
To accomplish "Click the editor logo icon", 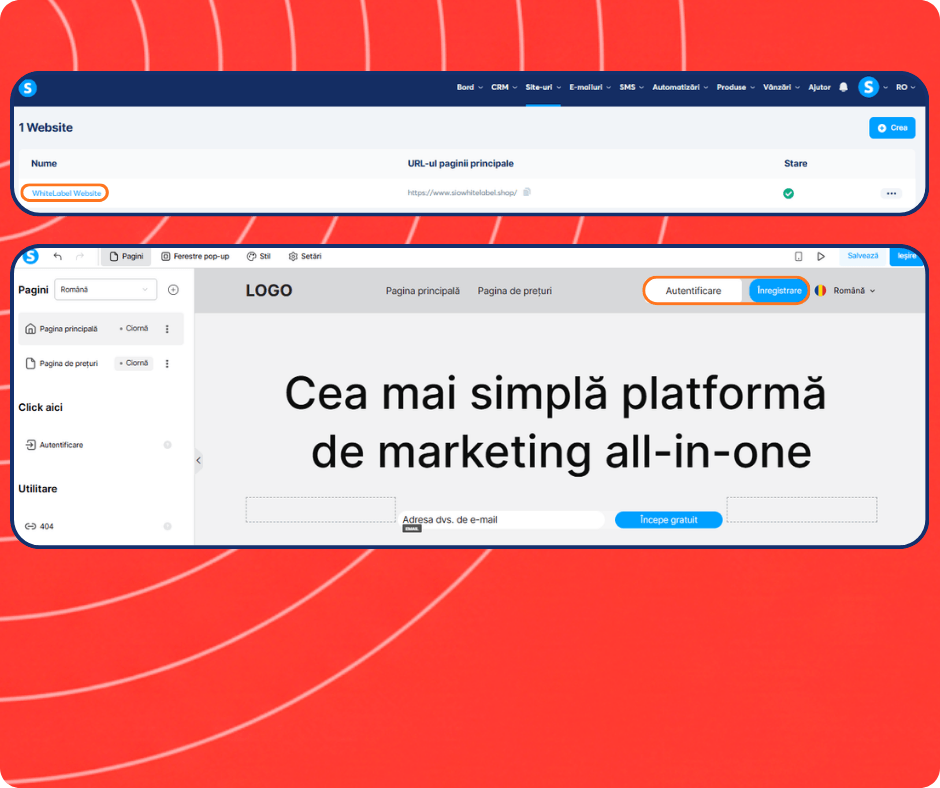I will tap(30, 256).
